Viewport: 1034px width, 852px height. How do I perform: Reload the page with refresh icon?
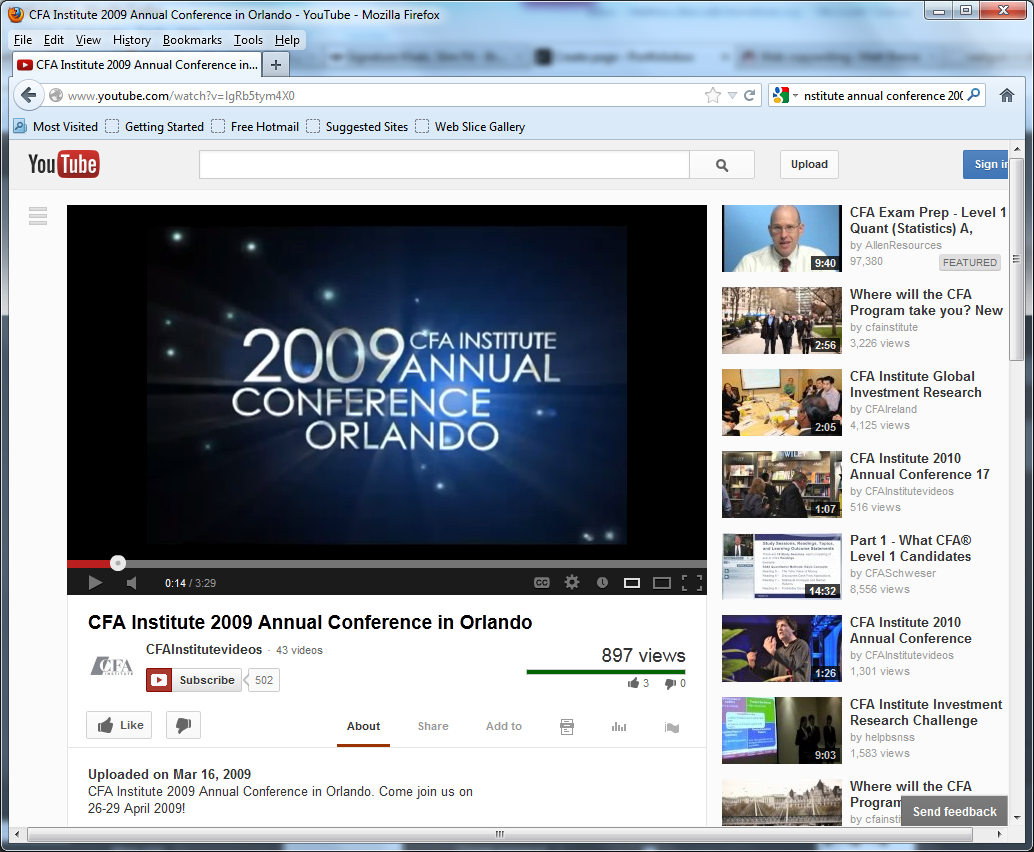(750, 96)
